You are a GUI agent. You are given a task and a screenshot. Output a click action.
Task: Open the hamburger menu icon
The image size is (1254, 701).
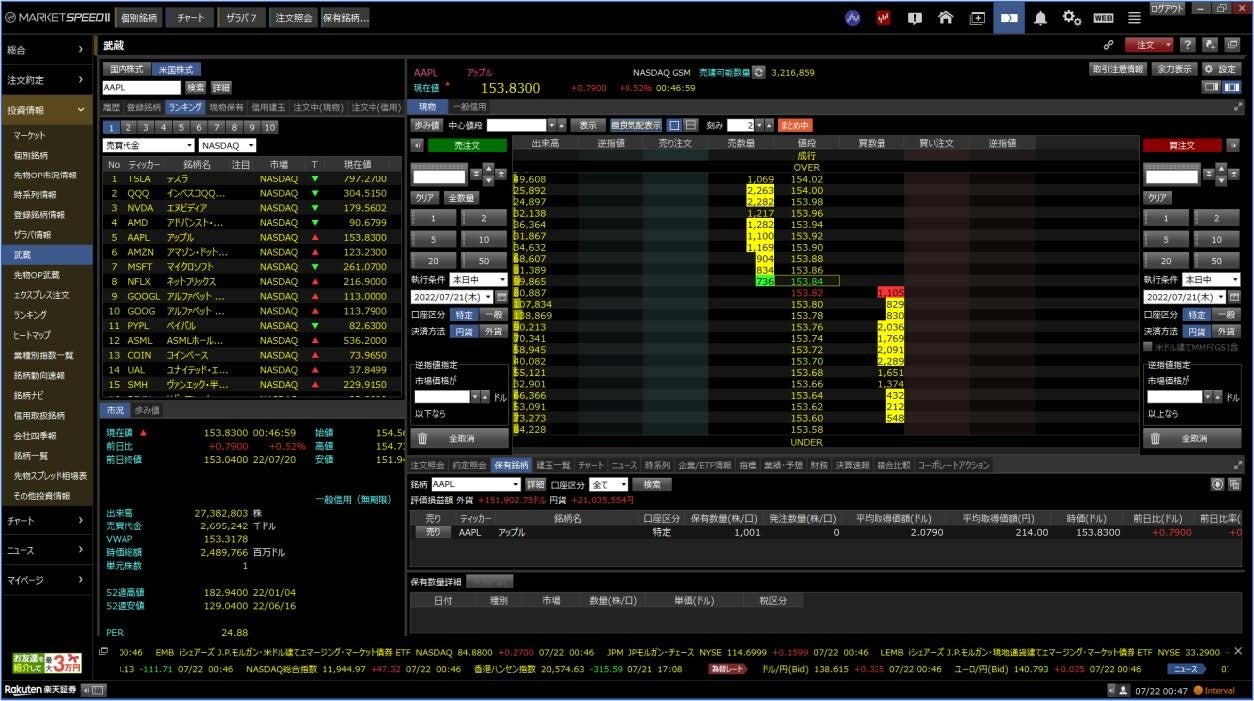click(1134, 18)
